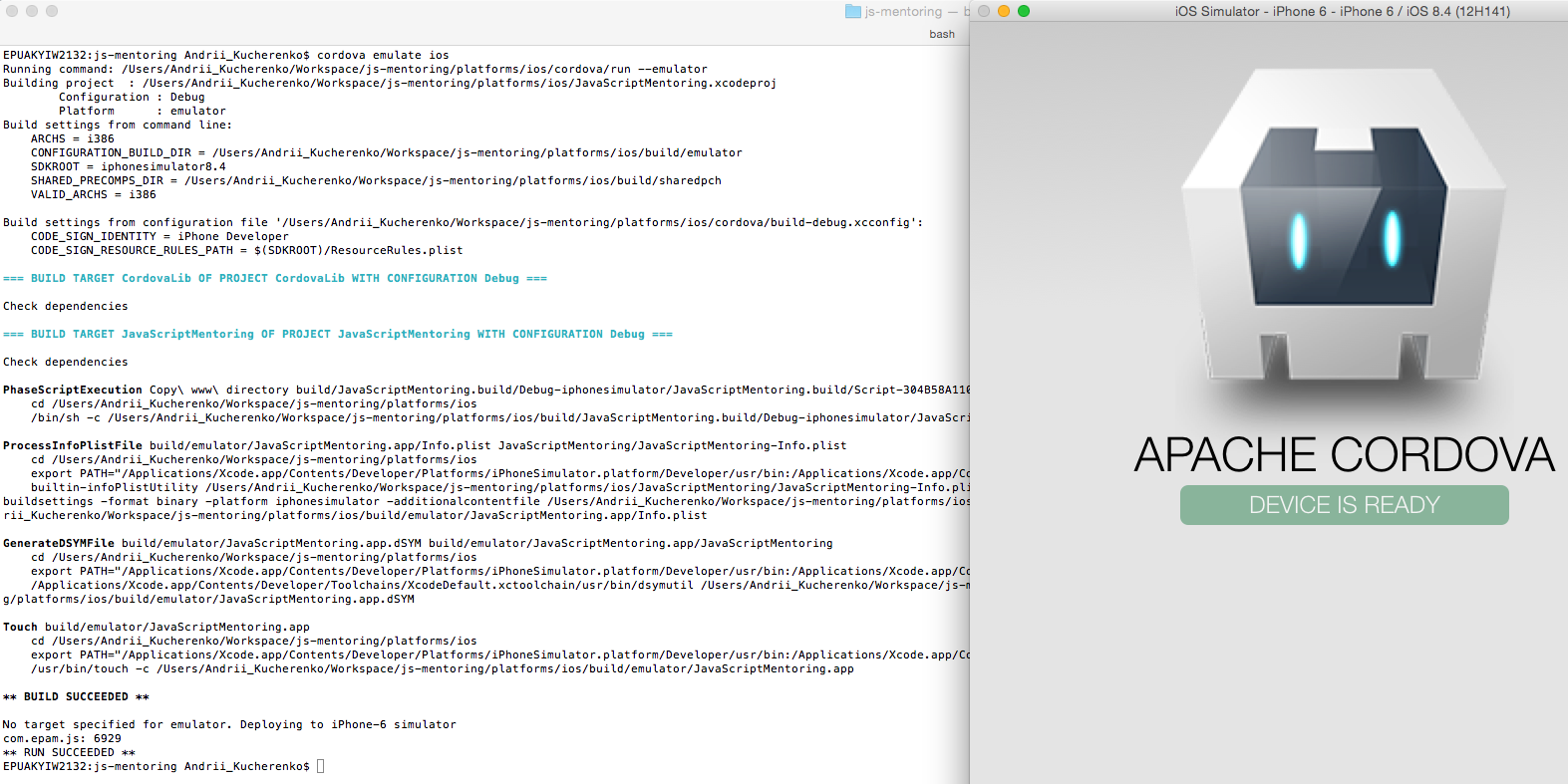The width and height of the screenshot is (1568, 784).
Task: Click the 'ARCHS = i386' line
Action: (73, 138)
